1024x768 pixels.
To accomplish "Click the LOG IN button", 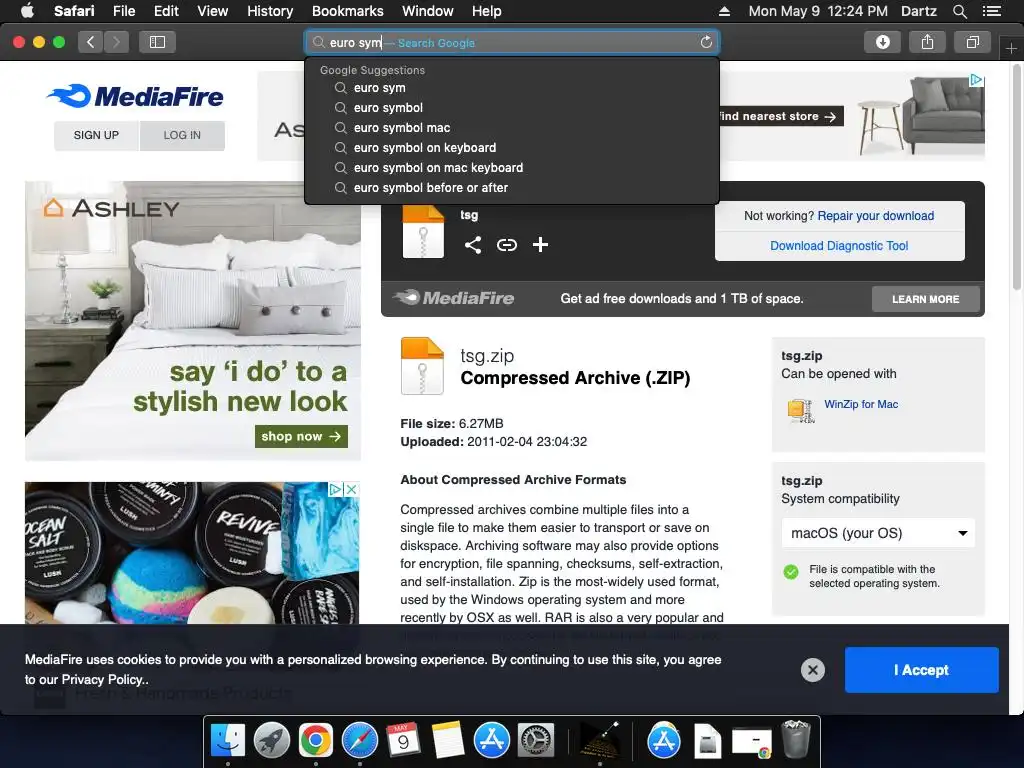I will 182,135.
